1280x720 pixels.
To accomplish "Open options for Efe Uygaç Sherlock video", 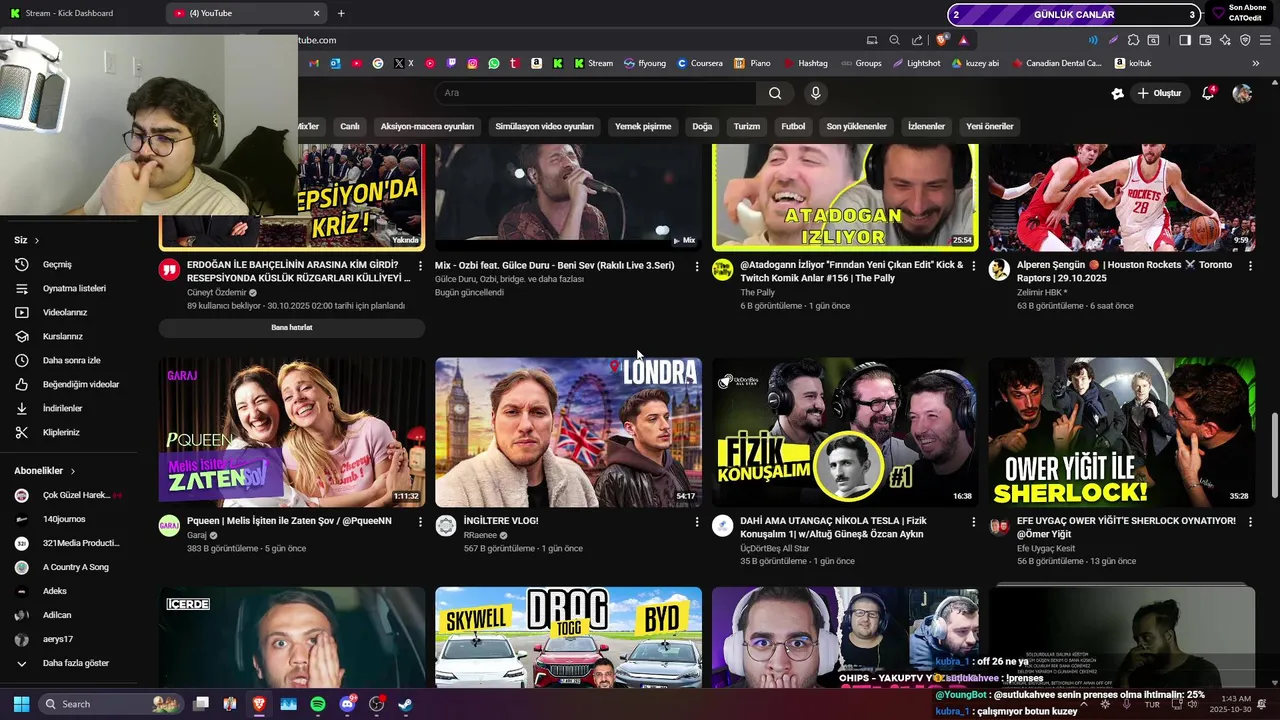I will point(1250,522).
